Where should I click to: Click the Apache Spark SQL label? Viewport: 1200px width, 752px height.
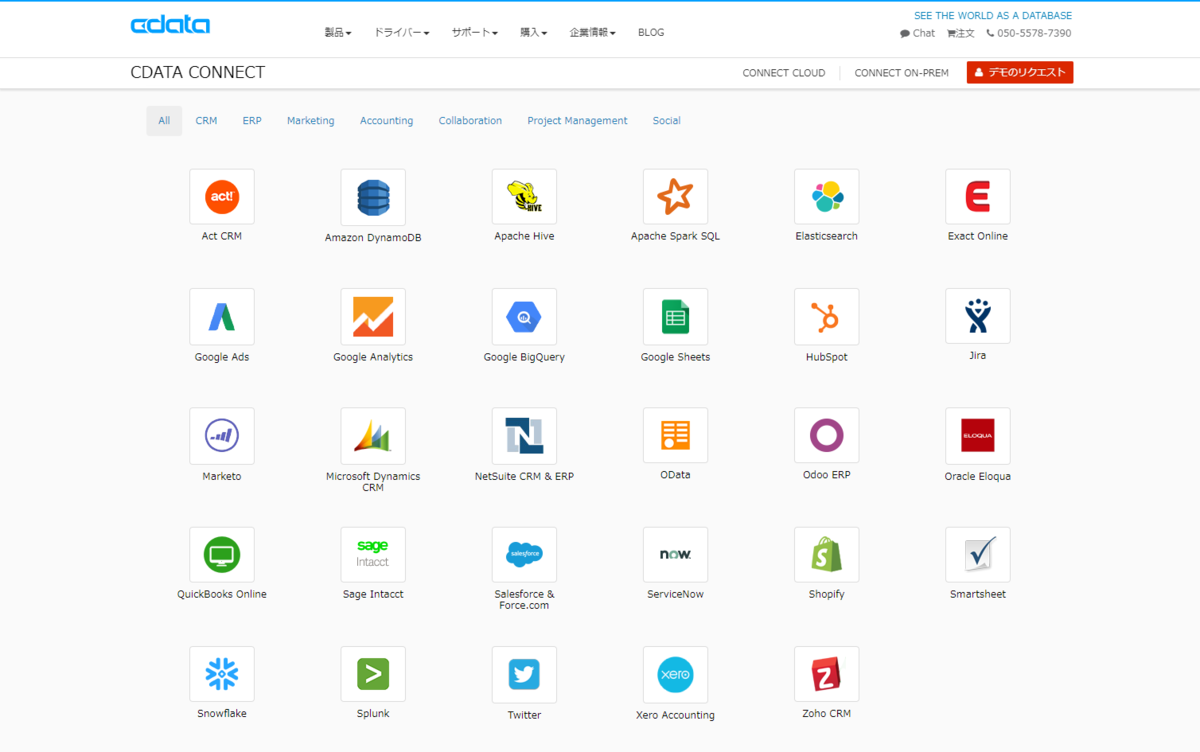tap(675, 237)
